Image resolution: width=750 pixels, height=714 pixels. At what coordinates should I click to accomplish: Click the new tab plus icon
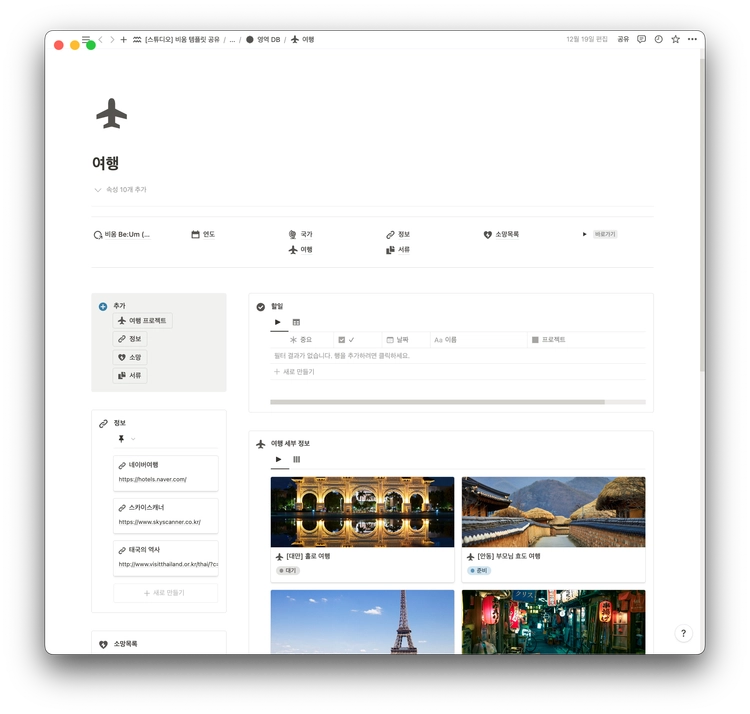tap(124, 40)
